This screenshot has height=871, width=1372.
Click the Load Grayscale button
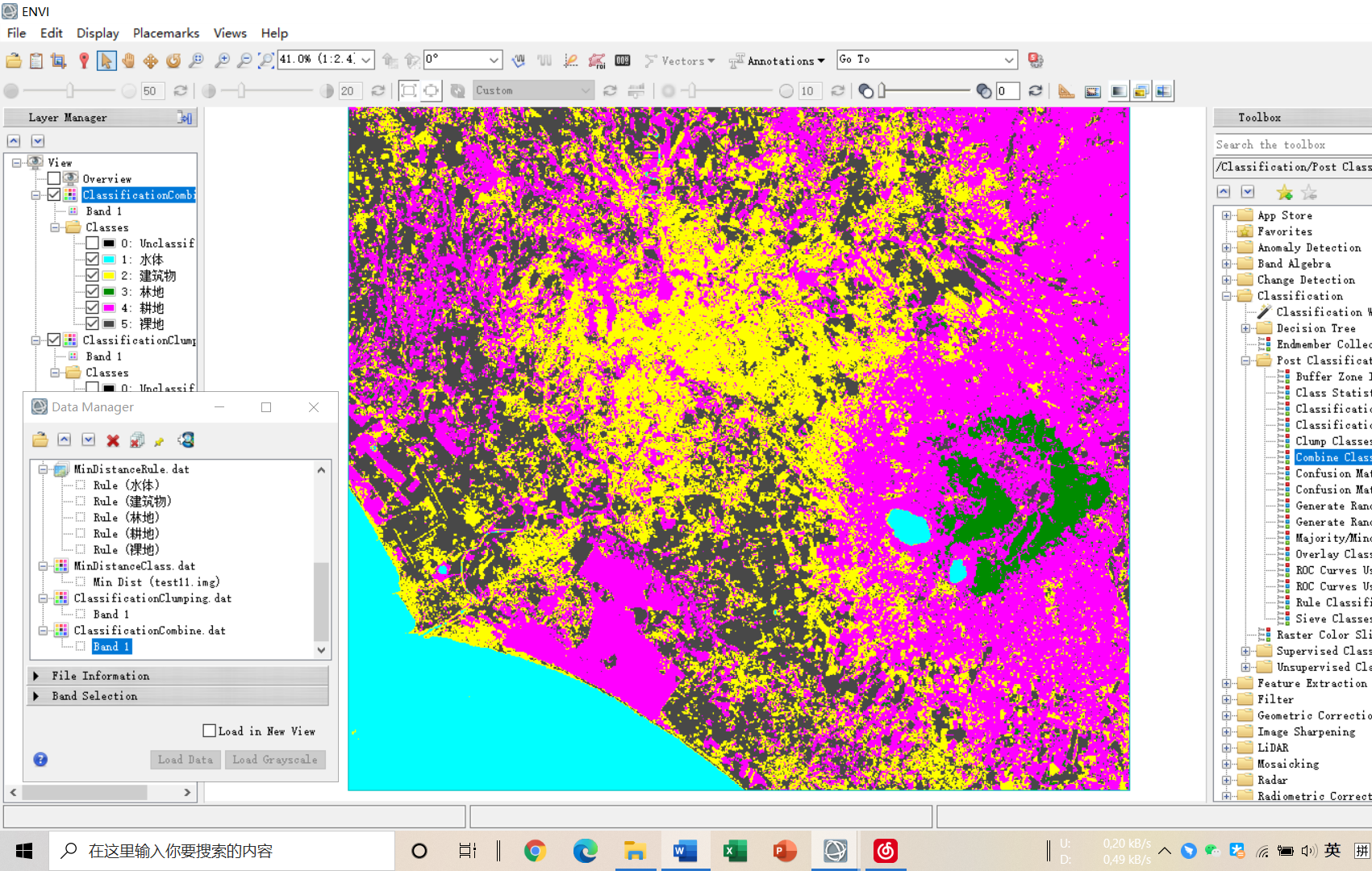click(x=275, y=759)
